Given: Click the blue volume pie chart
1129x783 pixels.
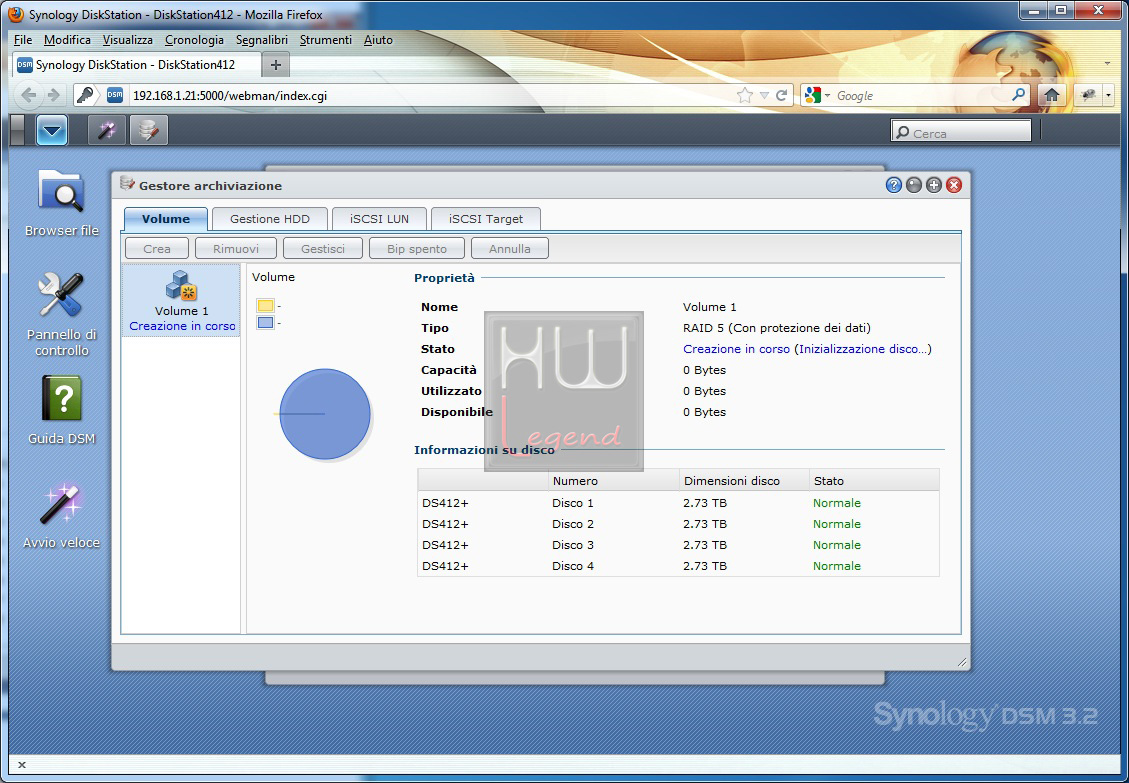Looking at the screenshot, I should pyautogui.click(x=325, y=414).
